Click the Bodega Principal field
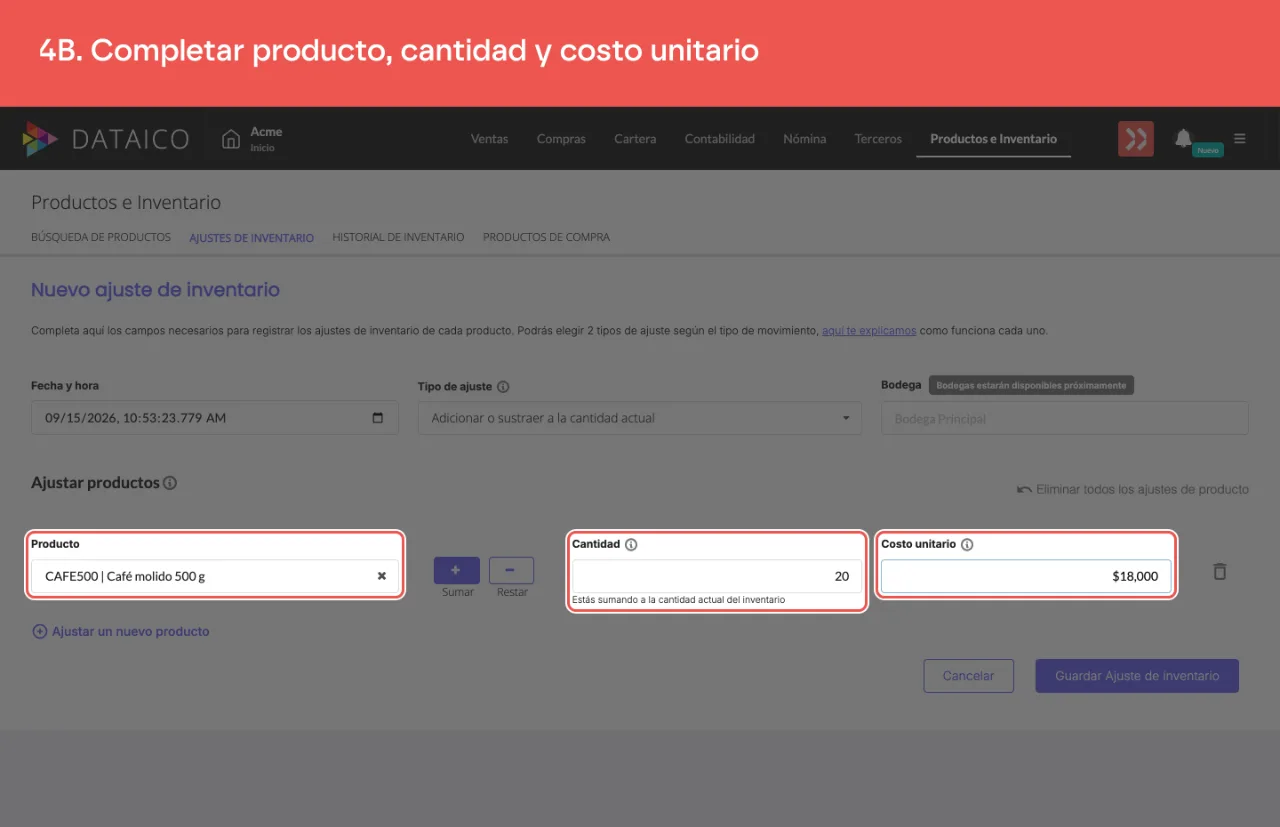The image size is (1280, 827). pyautogui.click(x=1065, y=418)
